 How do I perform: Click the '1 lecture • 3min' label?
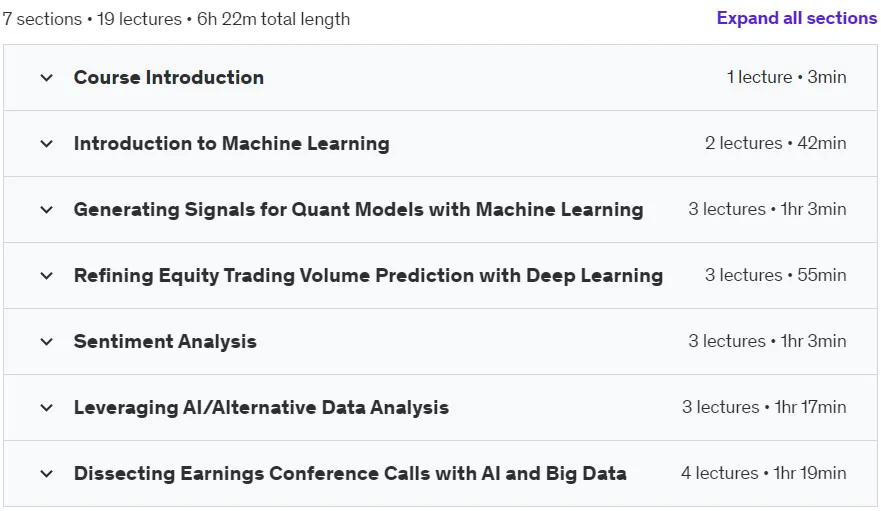[787, 77]
